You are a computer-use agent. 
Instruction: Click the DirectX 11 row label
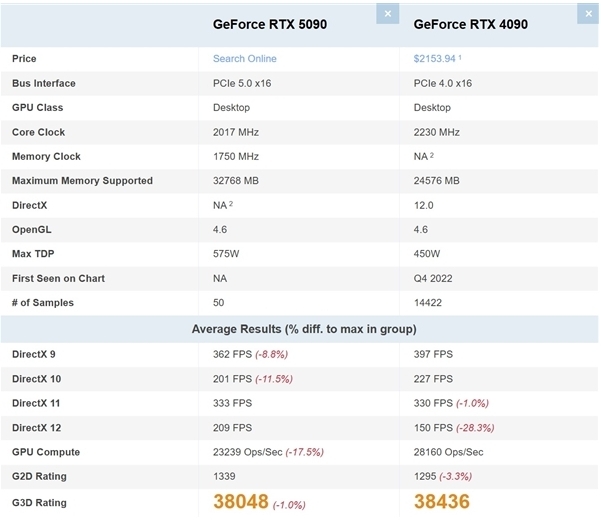(x=36, y=403)
